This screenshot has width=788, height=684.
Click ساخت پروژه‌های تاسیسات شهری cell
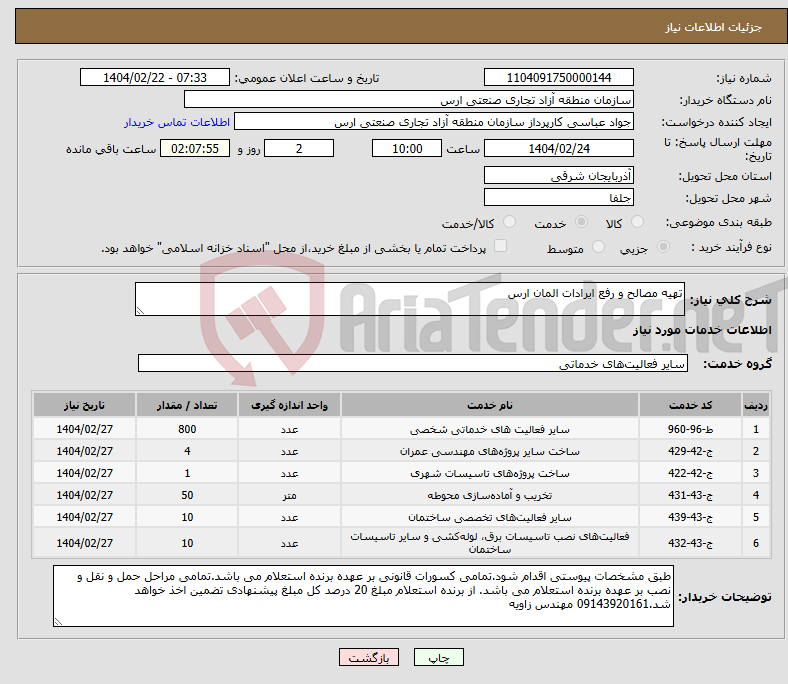490,473
